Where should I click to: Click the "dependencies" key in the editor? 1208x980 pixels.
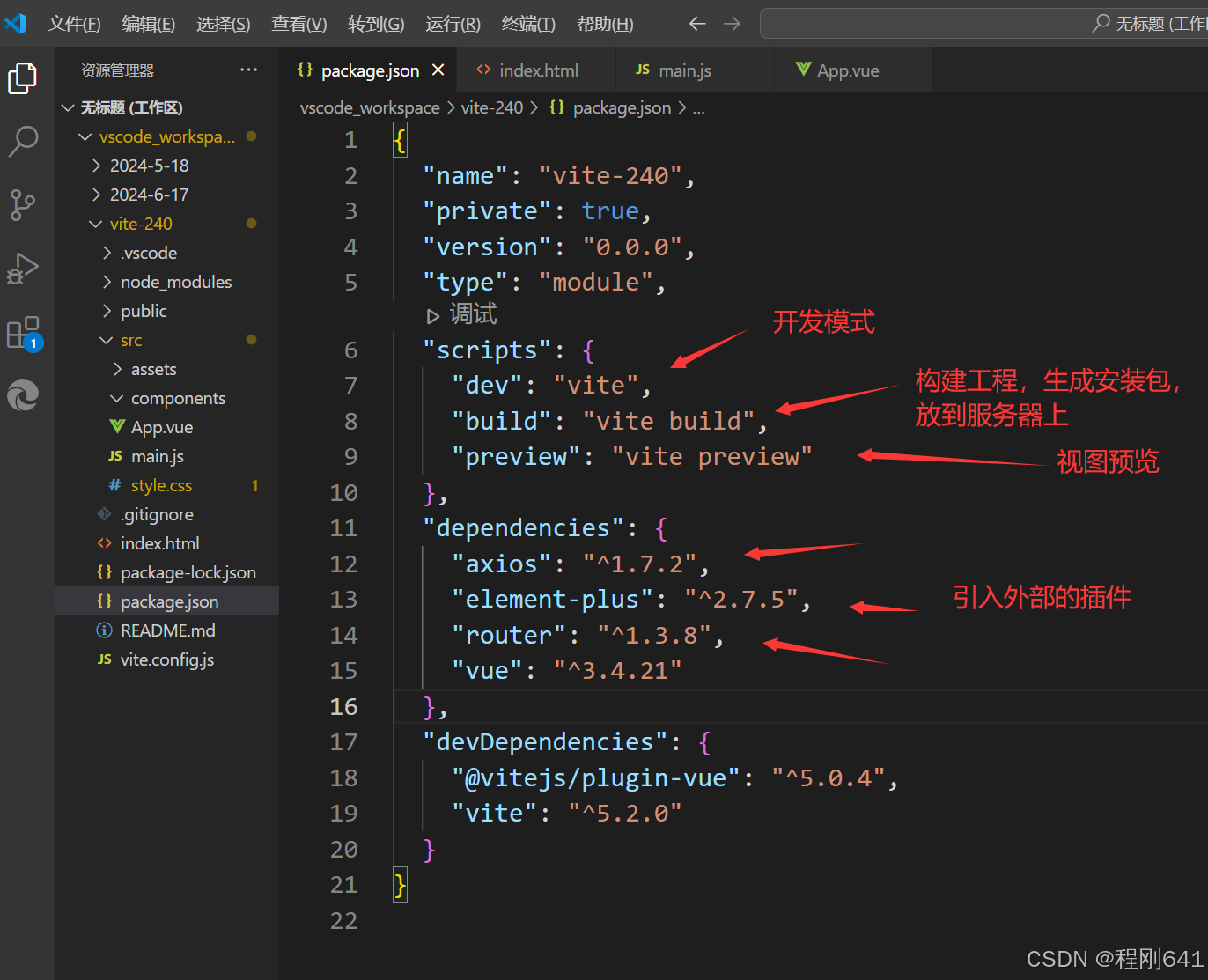tap(523, 527)
